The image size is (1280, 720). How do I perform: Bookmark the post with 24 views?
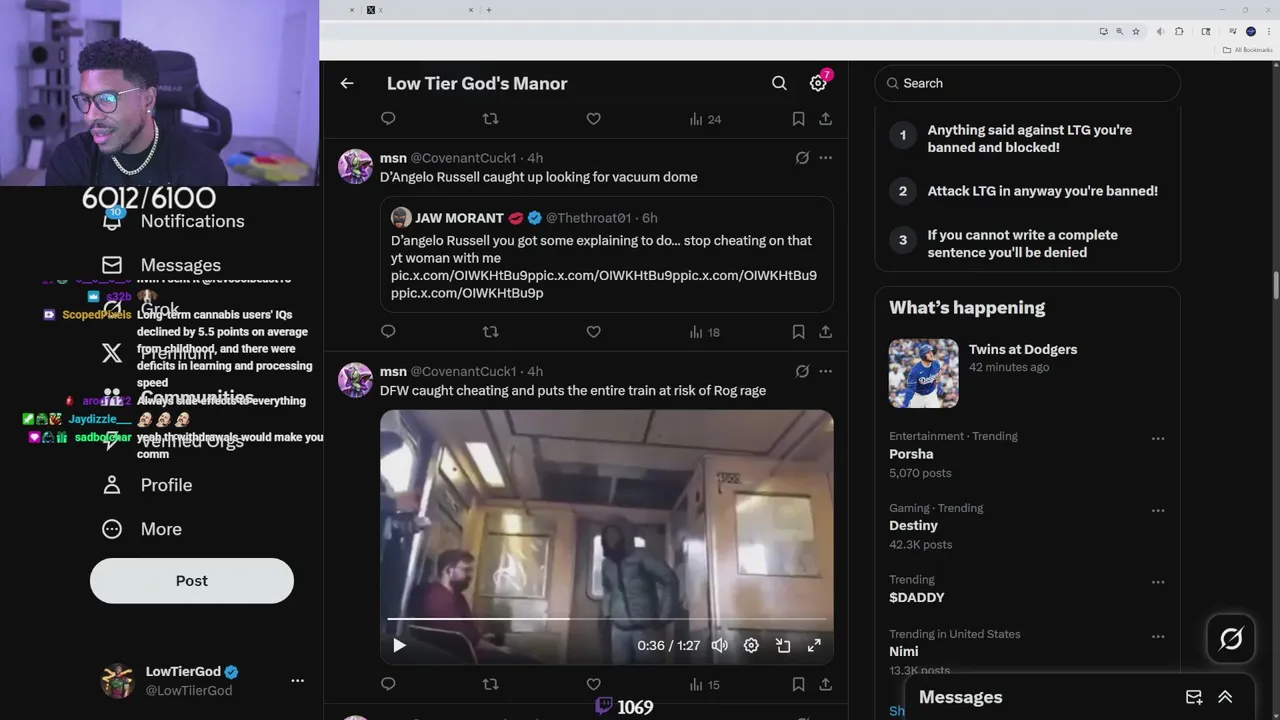(x=798, y=118)
